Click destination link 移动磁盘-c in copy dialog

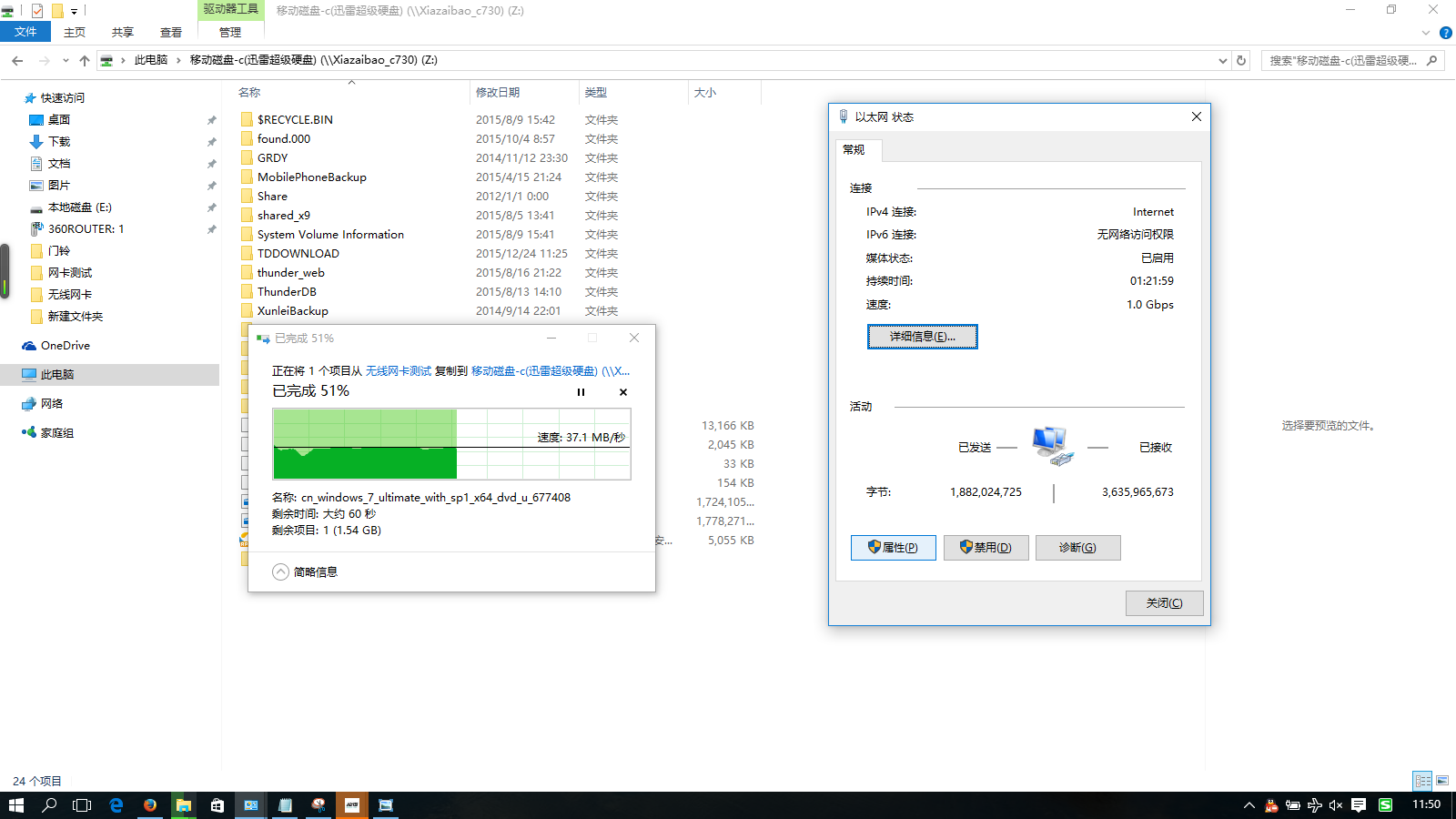pos(550,370)
